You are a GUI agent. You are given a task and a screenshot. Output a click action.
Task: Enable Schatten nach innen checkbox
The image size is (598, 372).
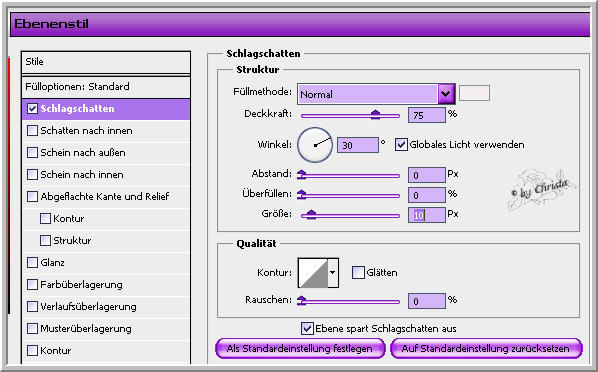[32, 131]
